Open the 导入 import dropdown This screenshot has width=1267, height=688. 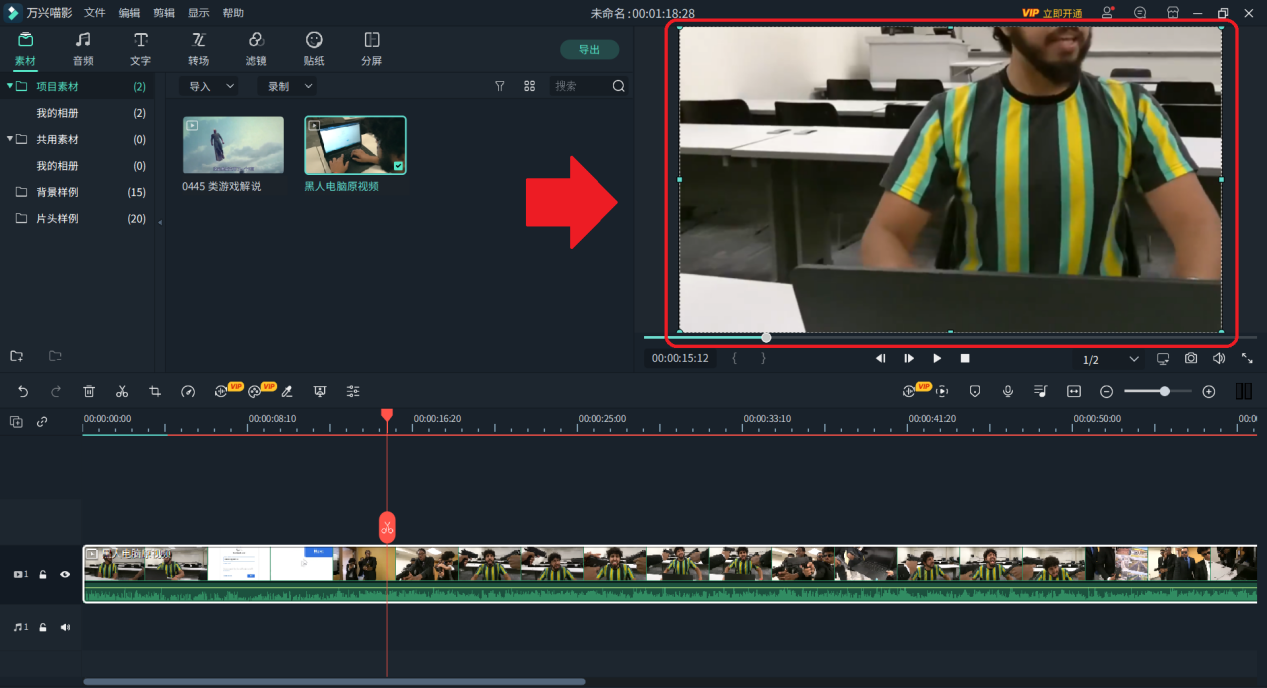tap(209, 86)
